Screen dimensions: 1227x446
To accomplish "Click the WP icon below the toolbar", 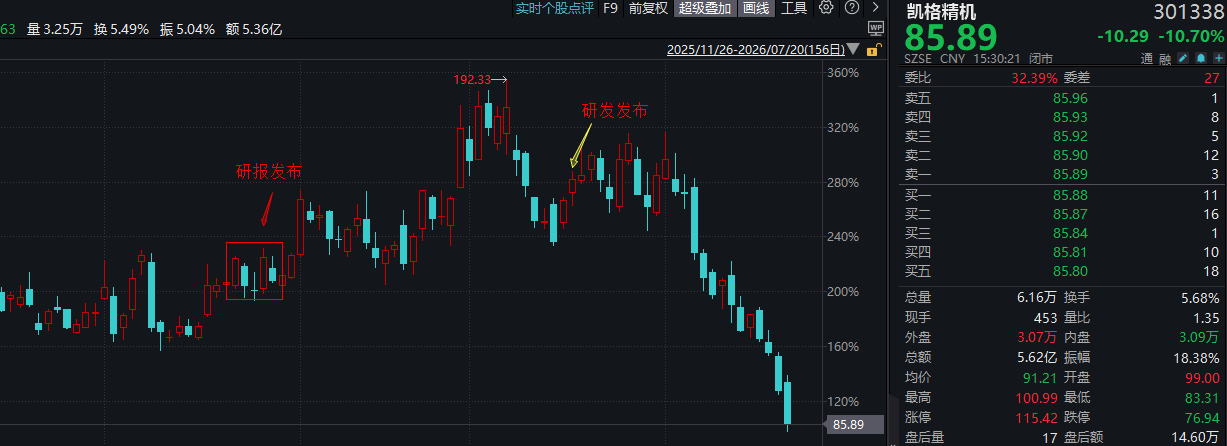I will coord(876,29).
